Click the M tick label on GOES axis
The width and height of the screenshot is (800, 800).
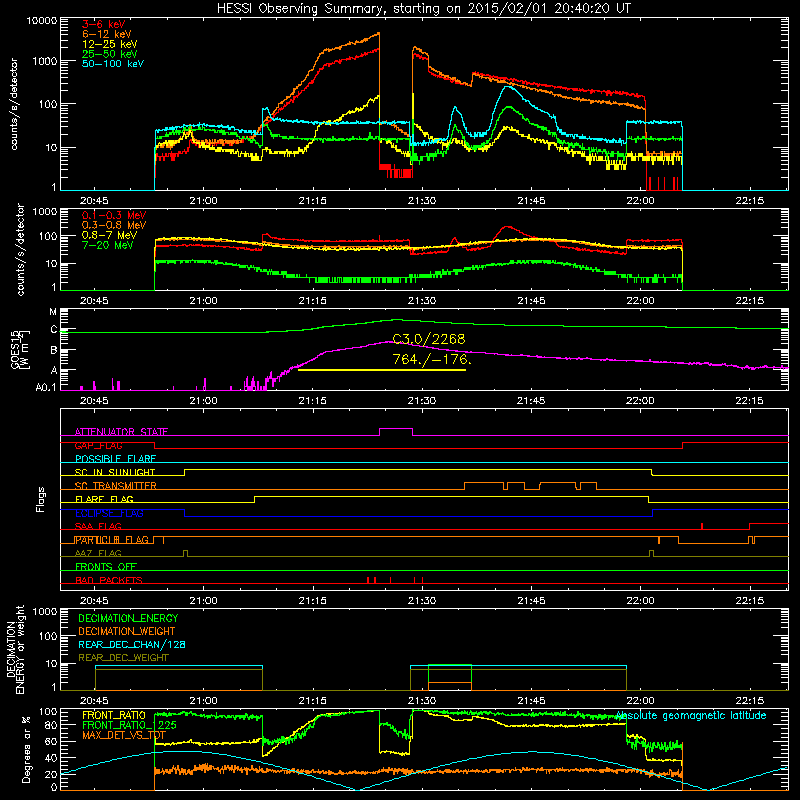(x=53, y=312)
